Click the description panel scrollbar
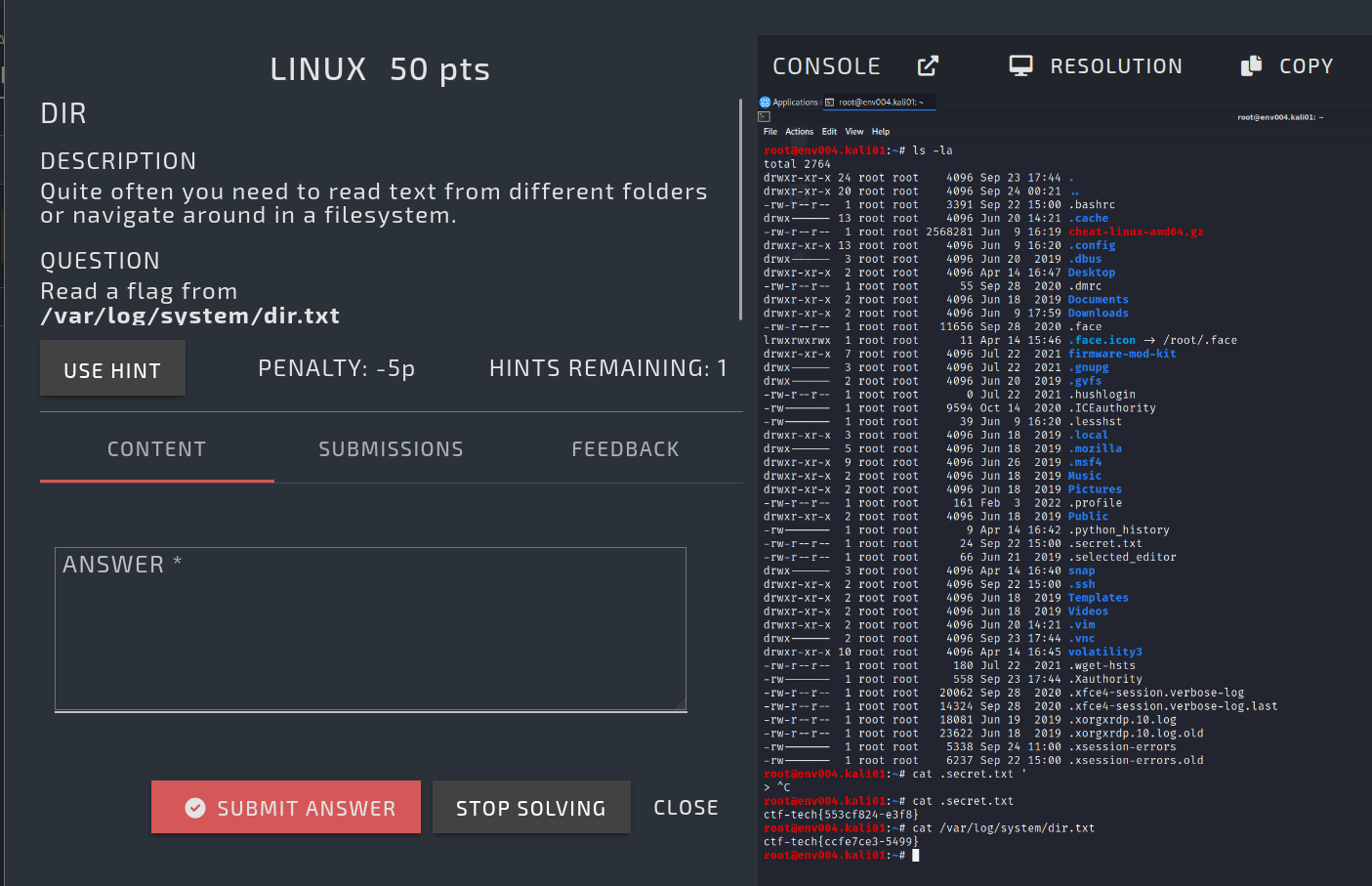 [x=740, y=210]
